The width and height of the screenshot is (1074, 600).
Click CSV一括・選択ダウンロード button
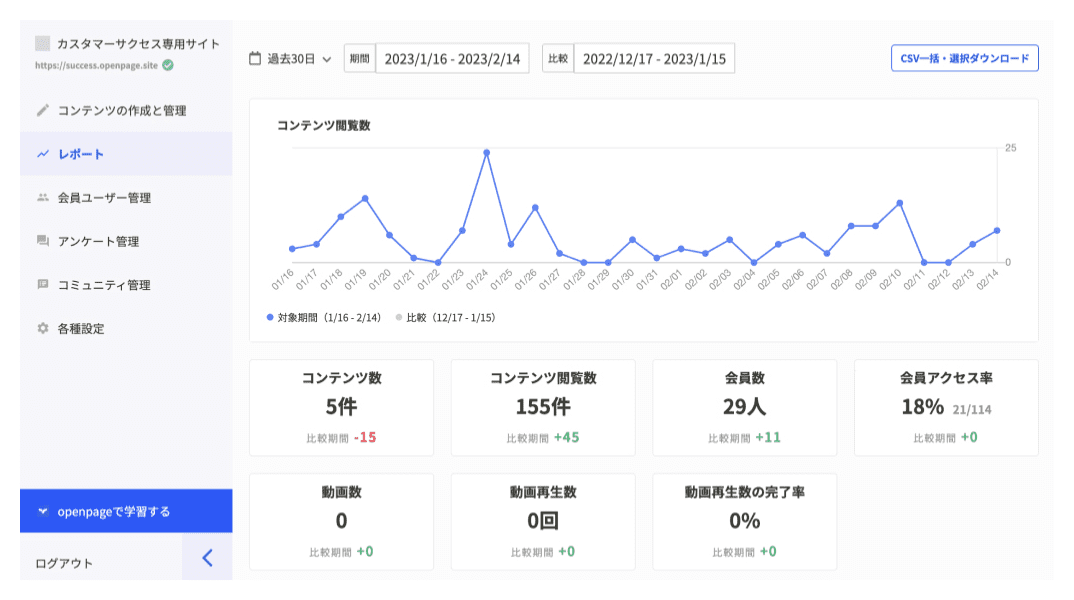(x=964, y=58)
